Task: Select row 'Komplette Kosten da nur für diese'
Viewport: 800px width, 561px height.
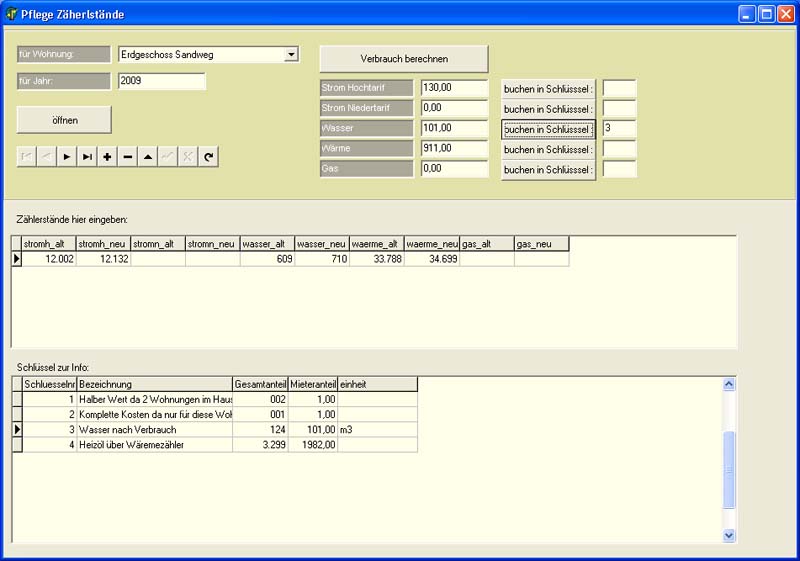Action: click(x=220, y=414)
